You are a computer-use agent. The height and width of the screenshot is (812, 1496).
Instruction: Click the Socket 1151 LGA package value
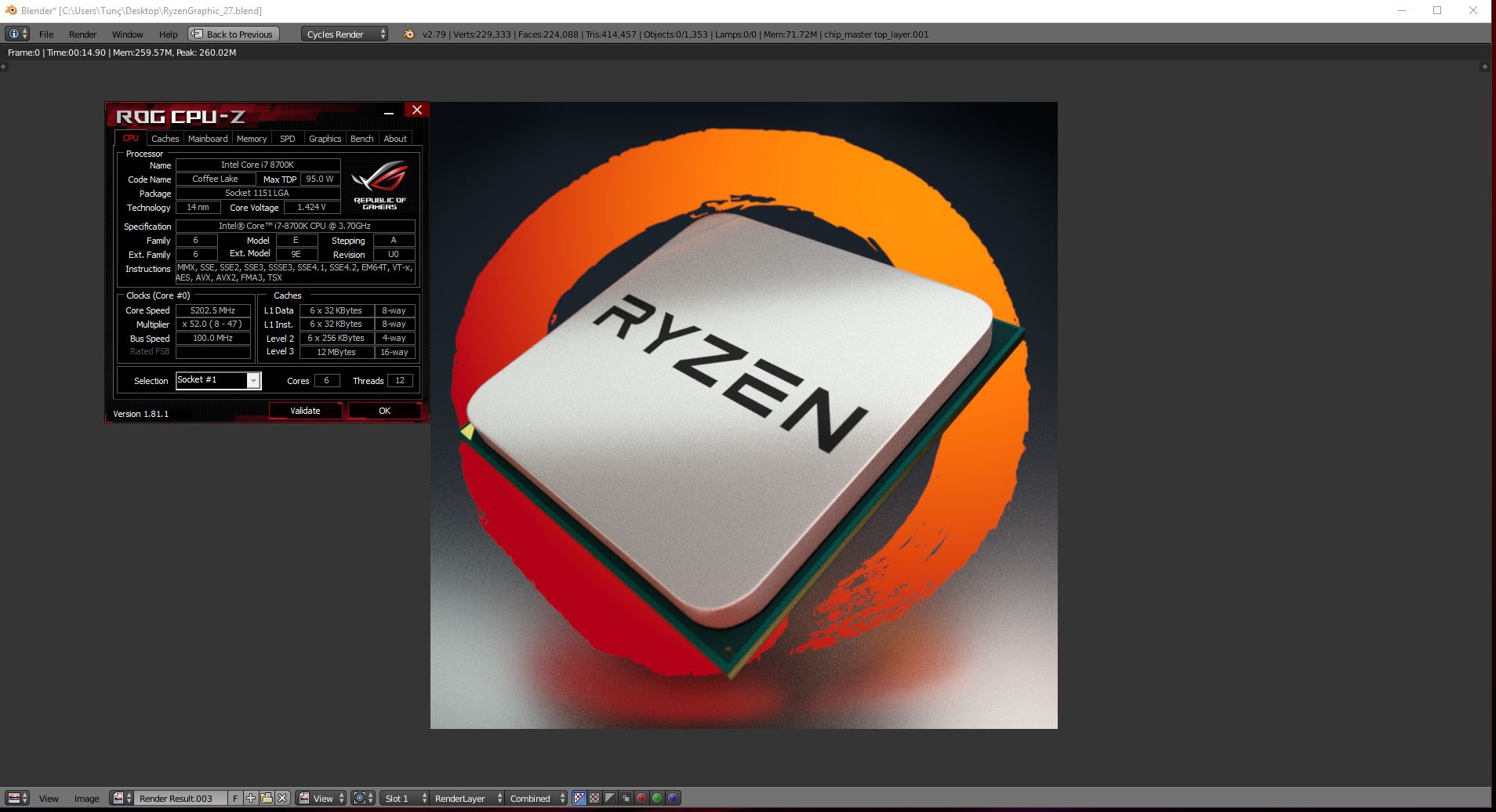point(258,193)
